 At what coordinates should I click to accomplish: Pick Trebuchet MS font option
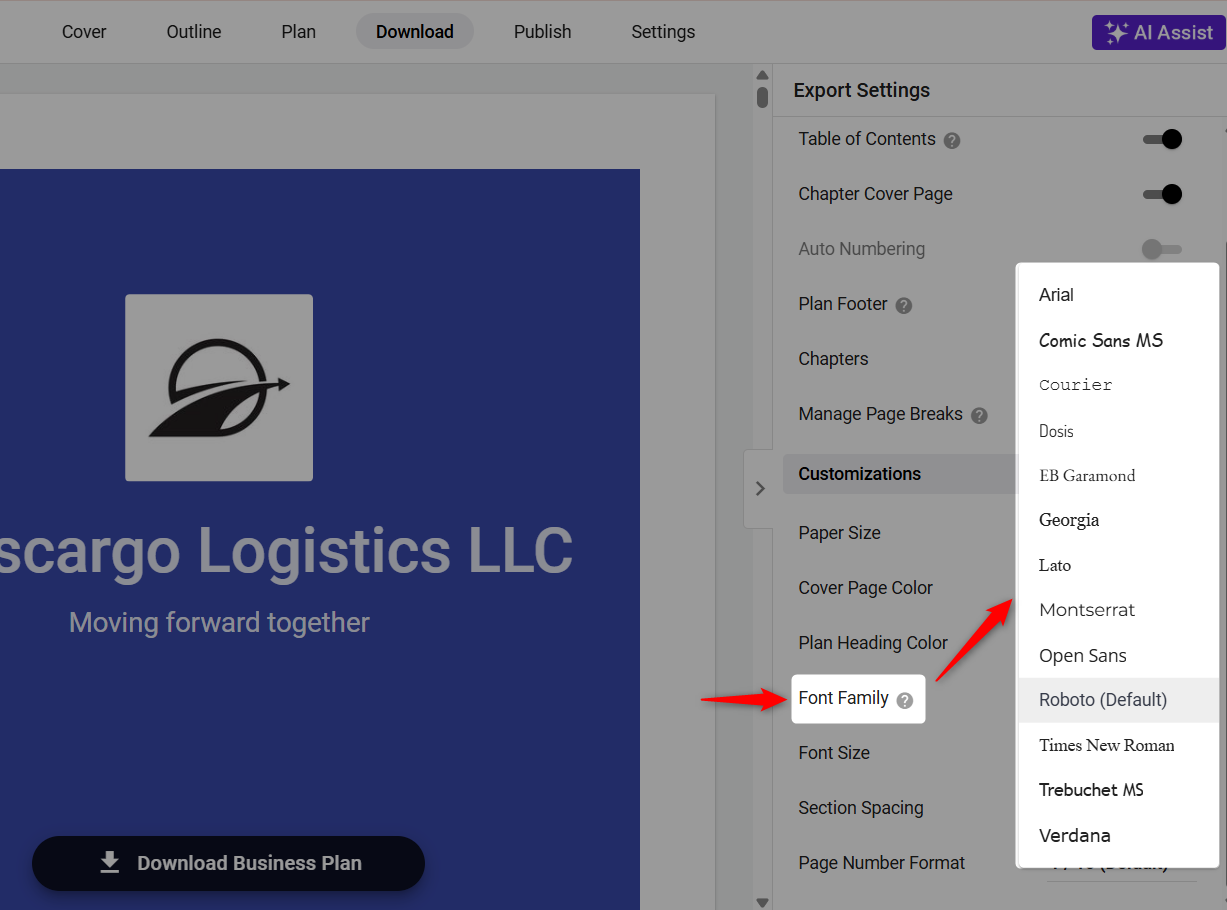pos(1117,790)
